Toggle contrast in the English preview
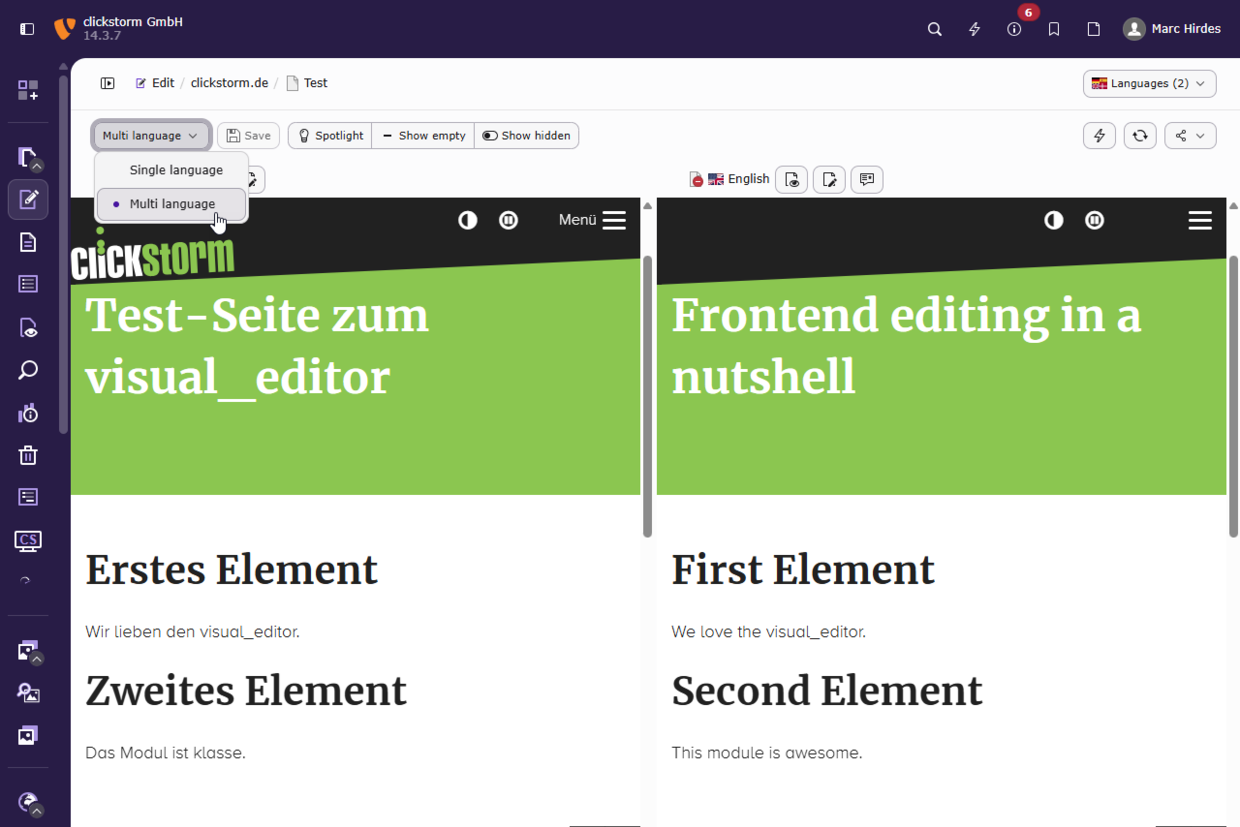Viewport: 1240px width, 827px height. tap(1054, 220)
